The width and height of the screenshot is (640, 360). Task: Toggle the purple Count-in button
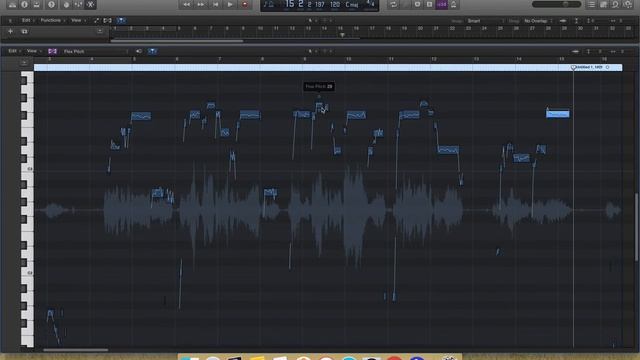[x=442, y=4]
